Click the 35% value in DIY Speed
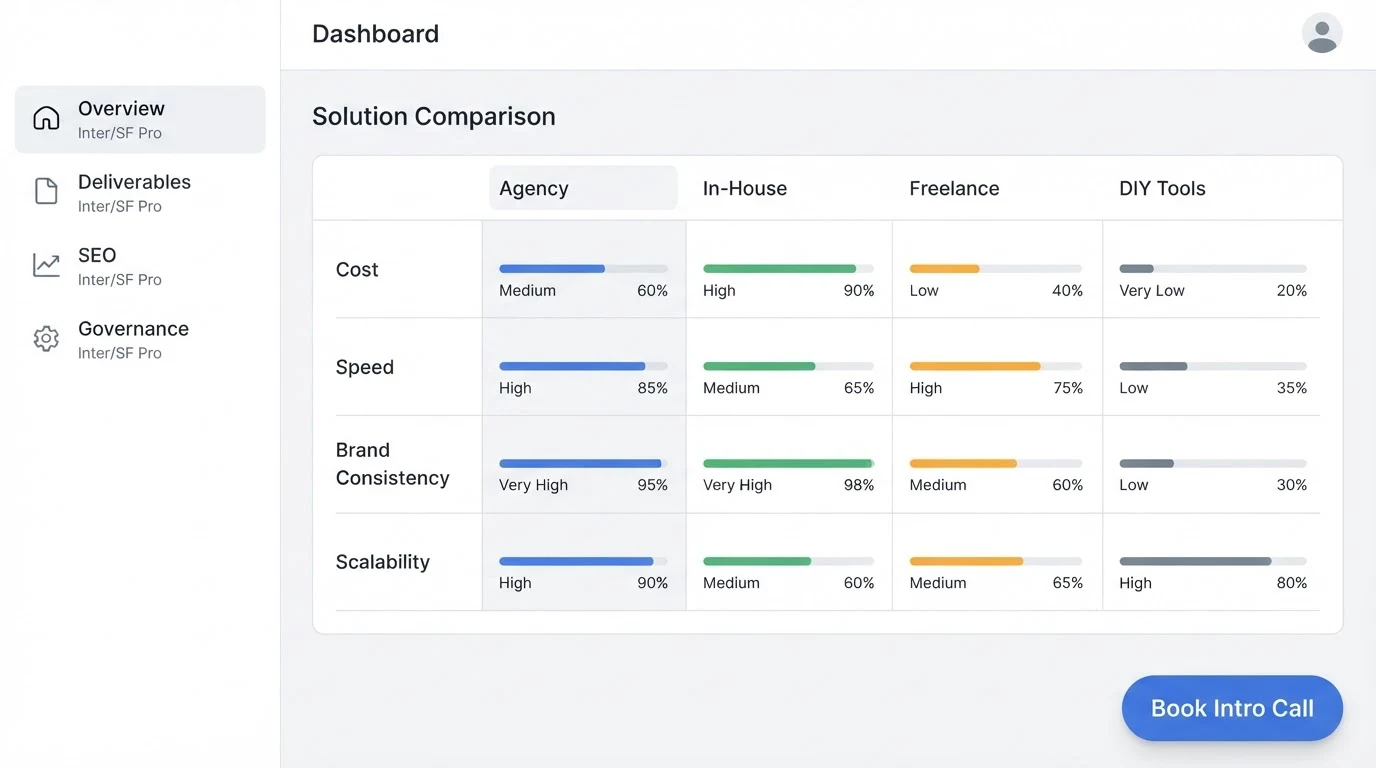 coord(1292,388)
